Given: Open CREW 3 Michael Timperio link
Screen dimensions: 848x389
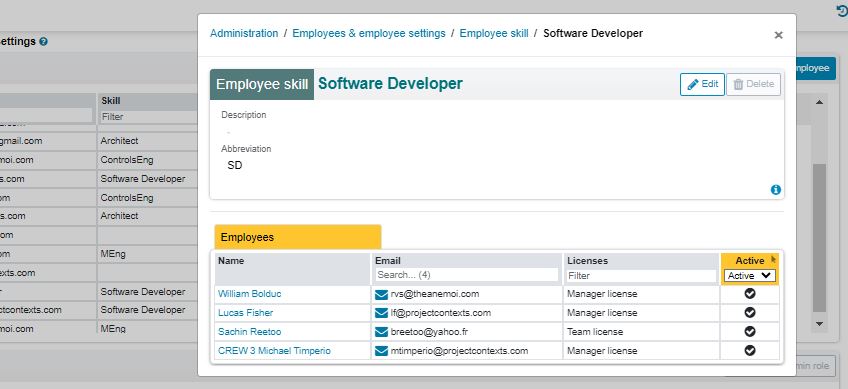Looking at the screenshot, I should [x=274, y=351].
